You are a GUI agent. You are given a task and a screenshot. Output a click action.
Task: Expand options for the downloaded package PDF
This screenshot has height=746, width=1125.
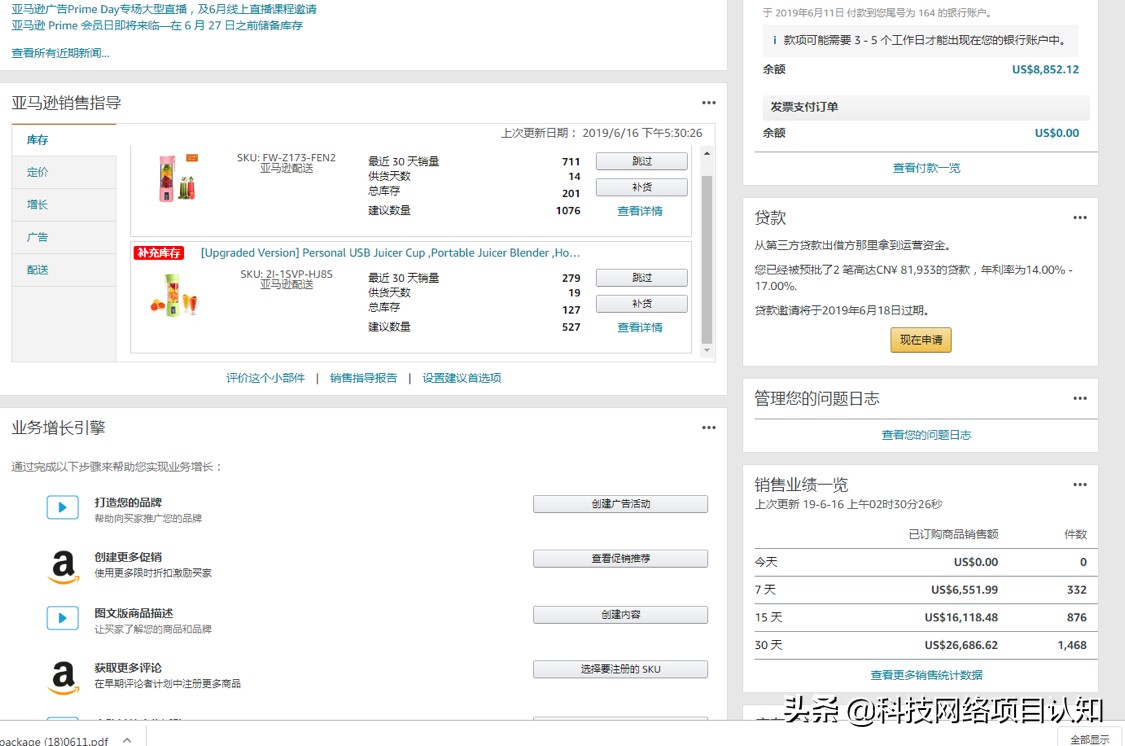point(126,741)
